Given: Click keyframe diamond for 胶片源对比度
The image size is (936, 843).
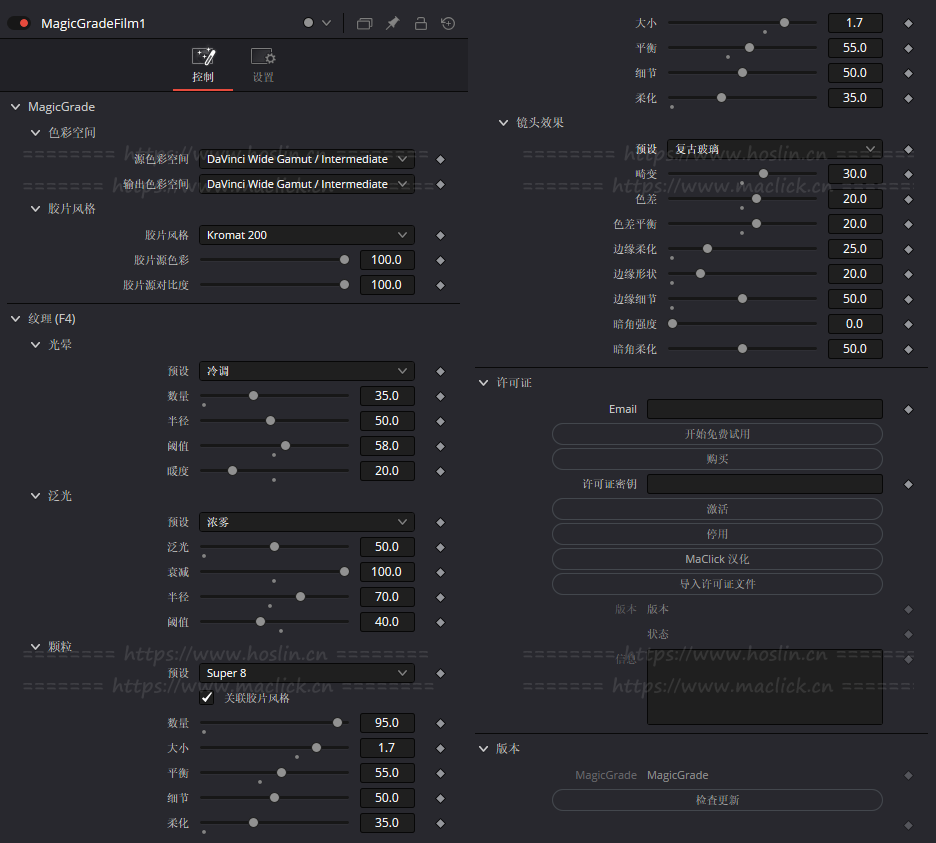Looking at the screenshot, I should point(441,285).
